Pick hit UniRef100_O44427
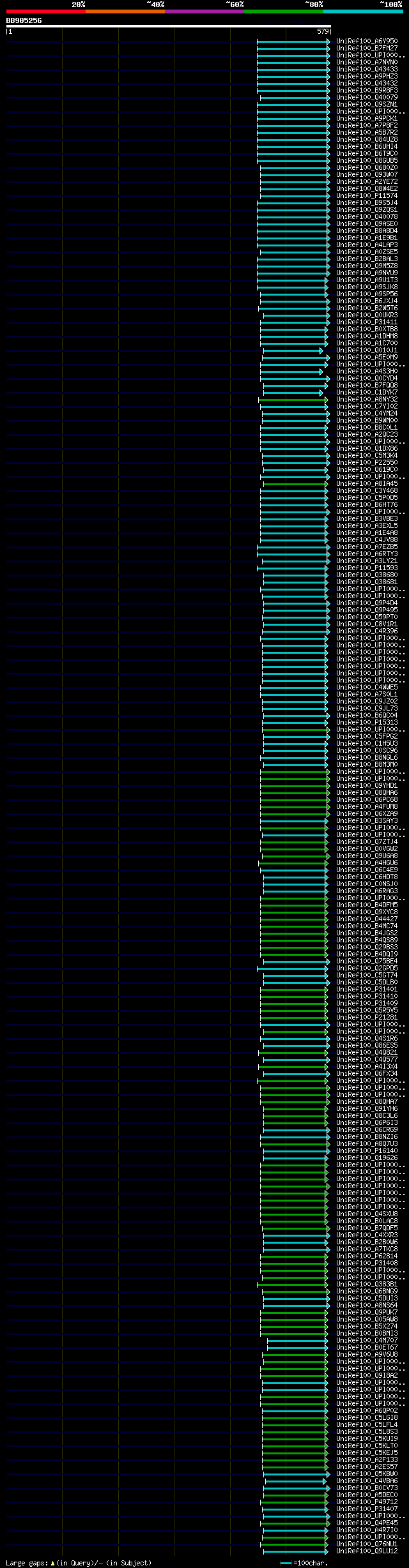409x1568 pixels. pos(367,919)
